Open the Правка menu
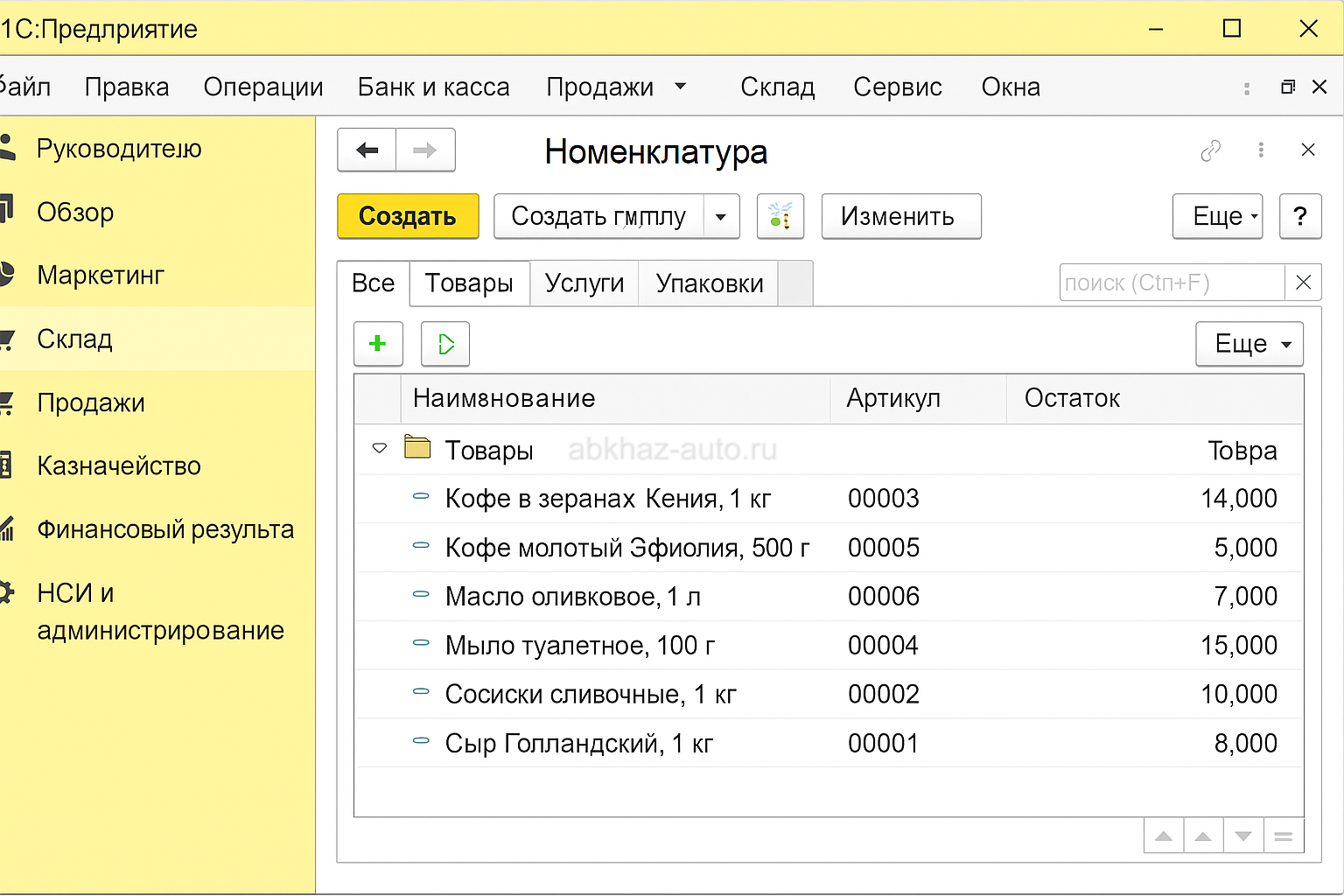Viewport: 1344px width, 896px height. click(127, 87)
